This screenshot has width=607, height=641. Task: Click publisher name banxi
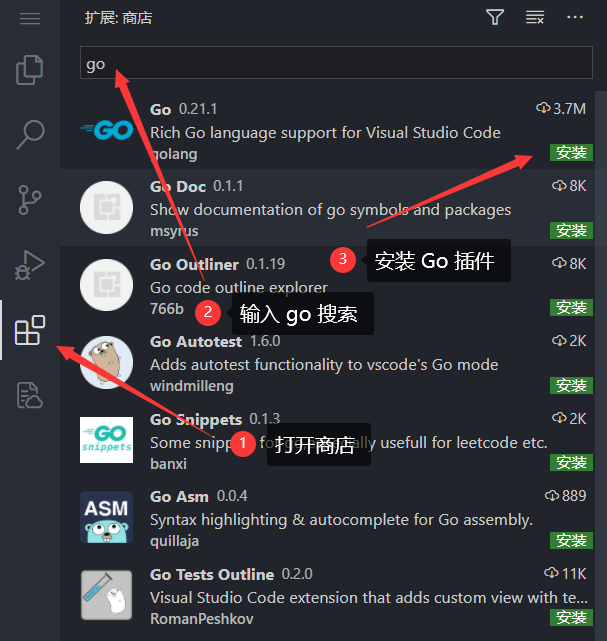(168, 464)
